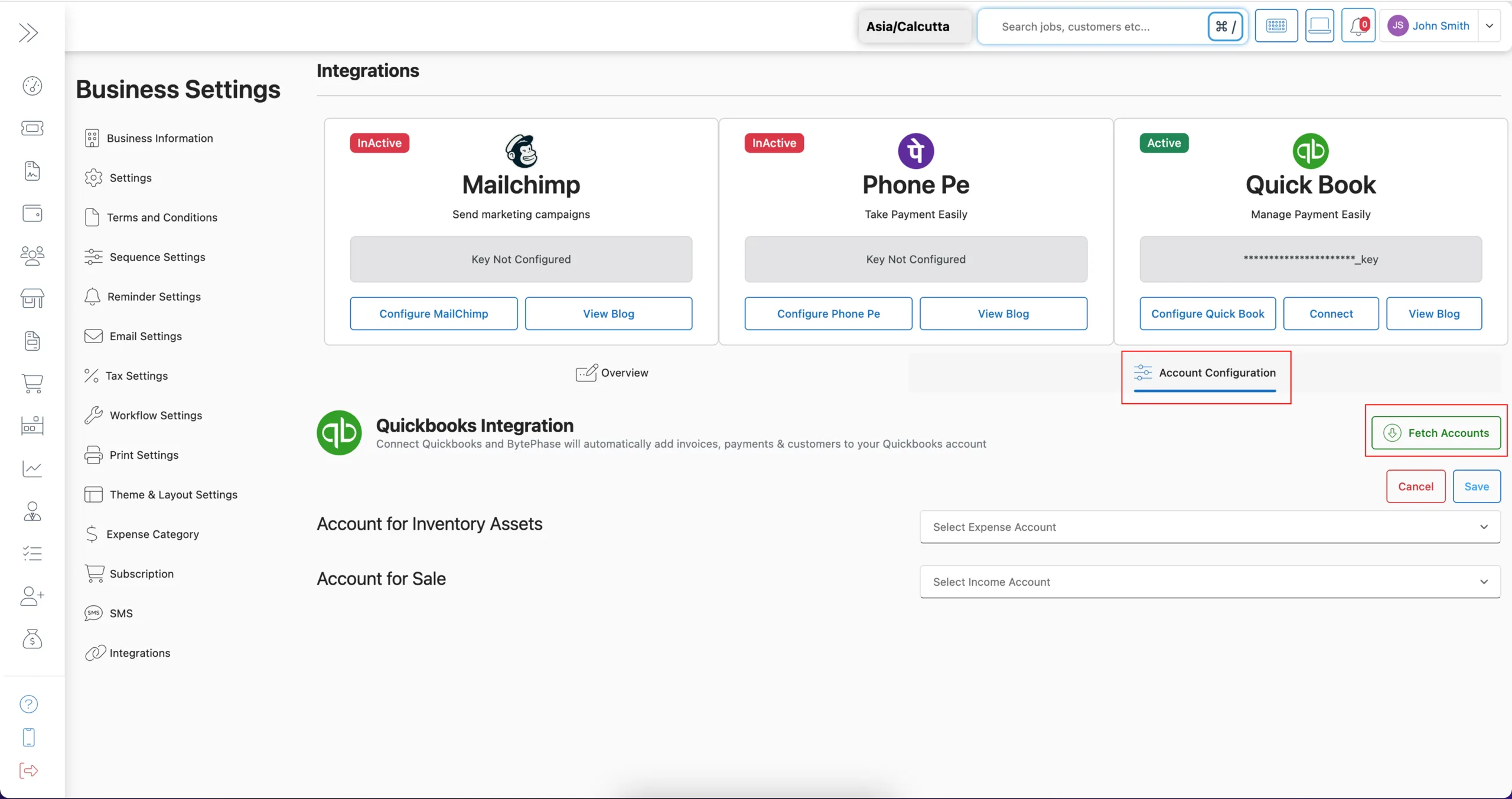Viewport: 1512px width, 799px height.
Task: Click the red logout icon
Action: click(29, 771)
